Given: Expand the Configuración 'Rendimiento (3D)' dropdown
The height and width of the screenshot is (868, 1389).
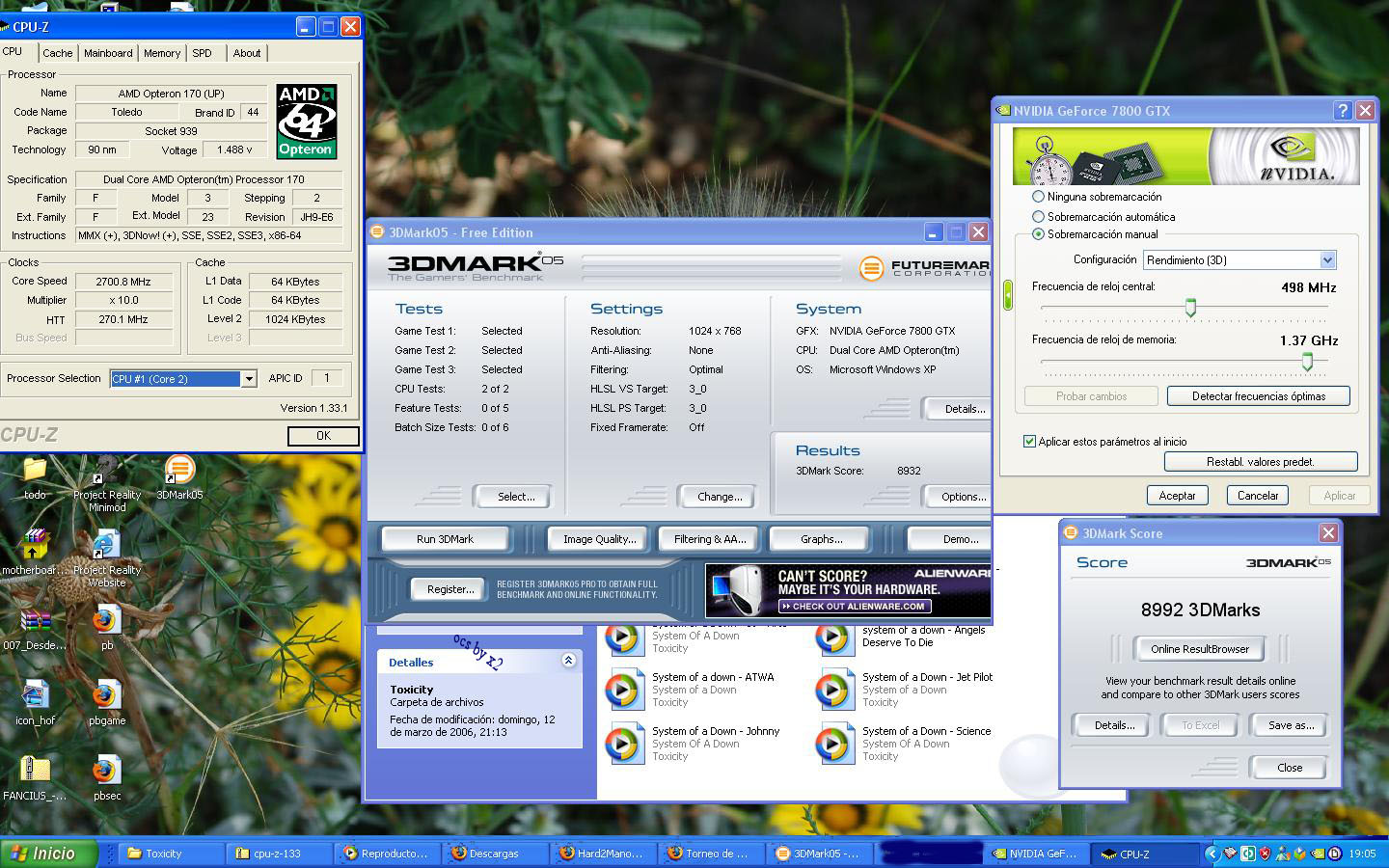Looking at the screenshot, I should pos(1327,260).
